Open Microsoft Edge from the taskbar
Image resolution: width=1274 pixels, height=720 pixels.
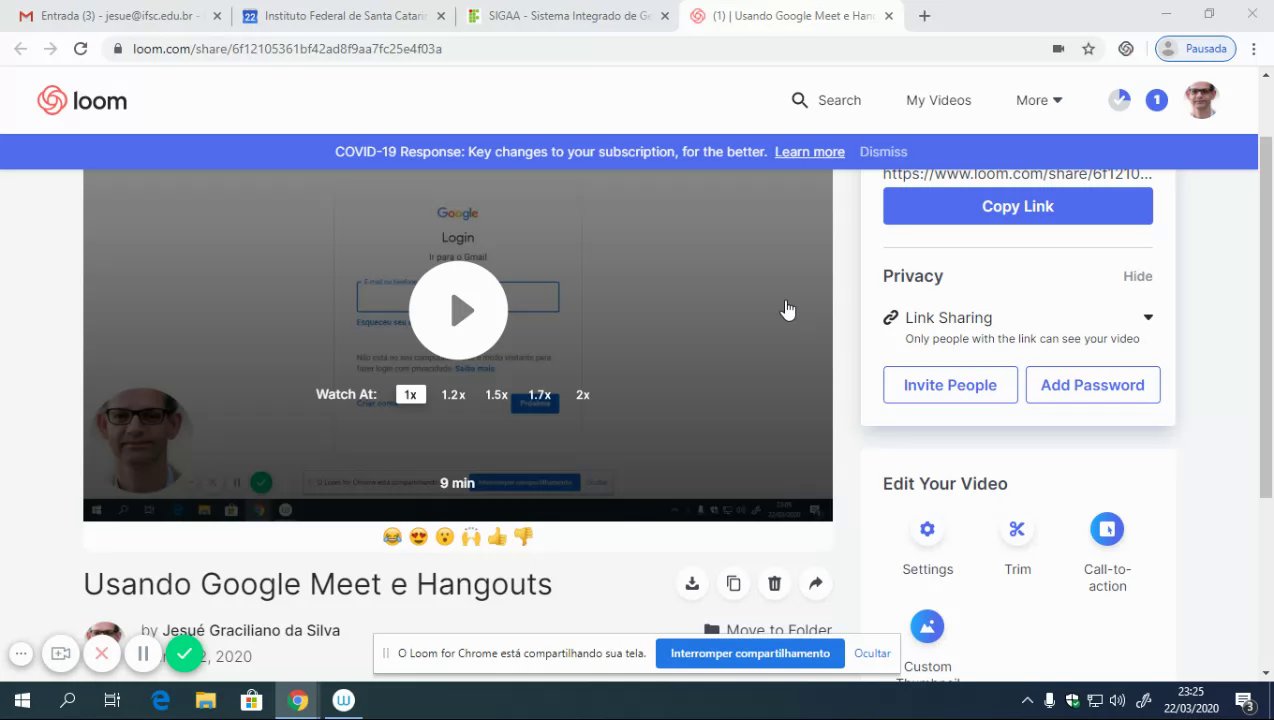tap(160, 701)
